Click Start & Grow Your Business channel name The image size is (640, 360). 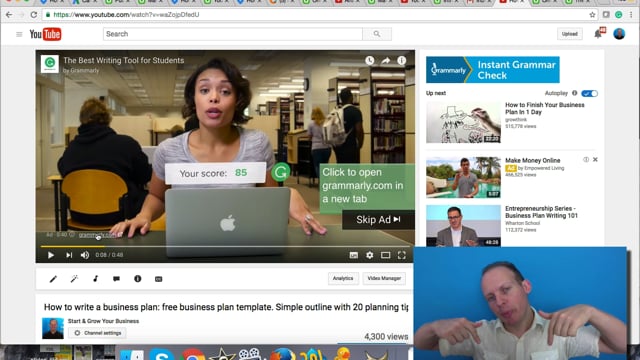tap(103, 321)
